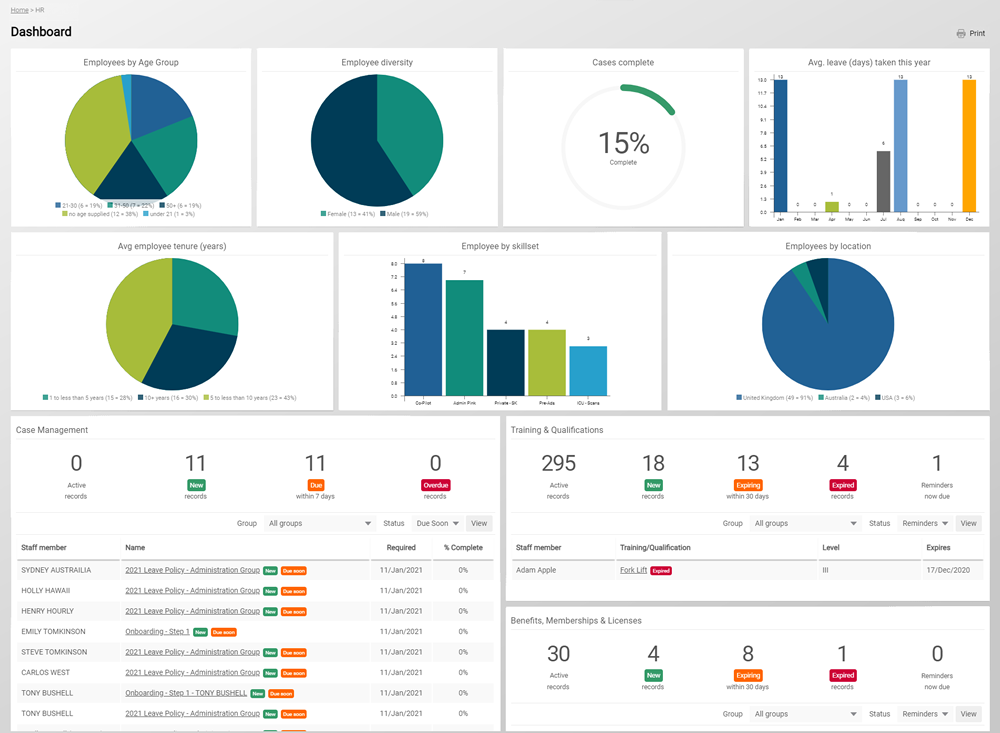Click the red Overdue records badge in Case Management
Screen dimensions: 1000x733
tap(435, 487)
